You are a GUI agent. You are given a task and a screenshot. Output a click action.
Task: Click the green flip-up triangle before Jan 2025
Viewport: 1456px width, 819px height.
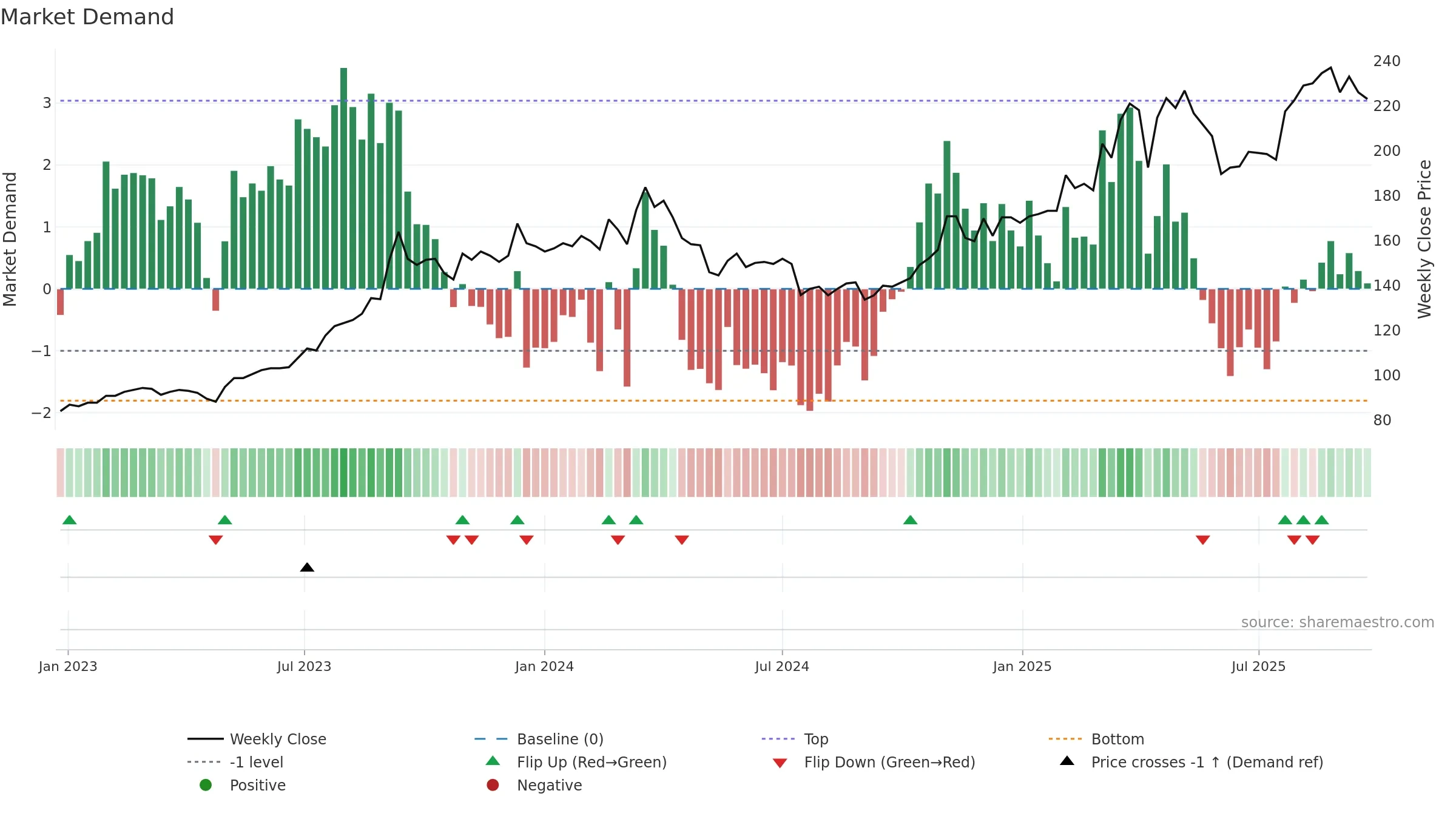click(x=910, y=519)
